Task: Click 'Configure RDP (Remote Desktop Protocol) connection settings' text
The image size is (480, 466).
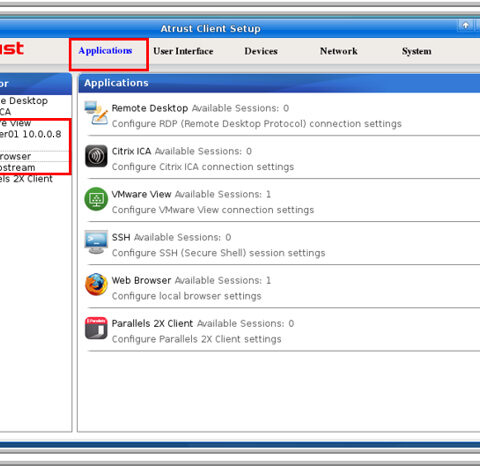Action: coord(257,124)
